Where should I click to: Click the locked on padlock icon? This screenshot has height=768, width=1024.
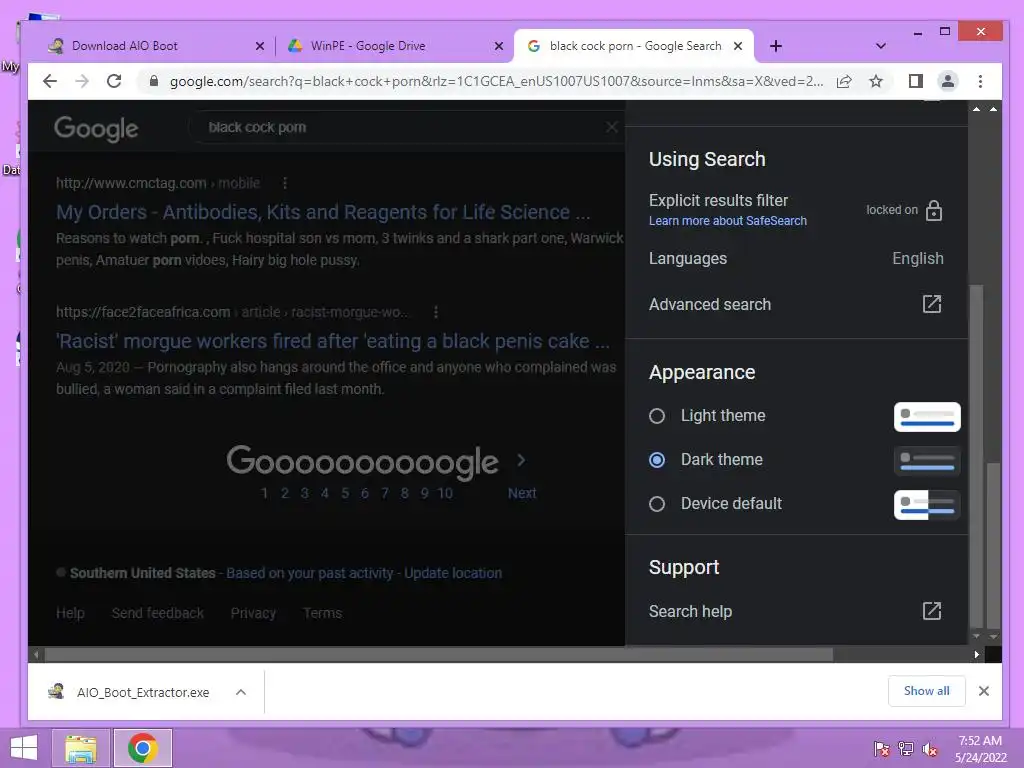click(934, 210)
